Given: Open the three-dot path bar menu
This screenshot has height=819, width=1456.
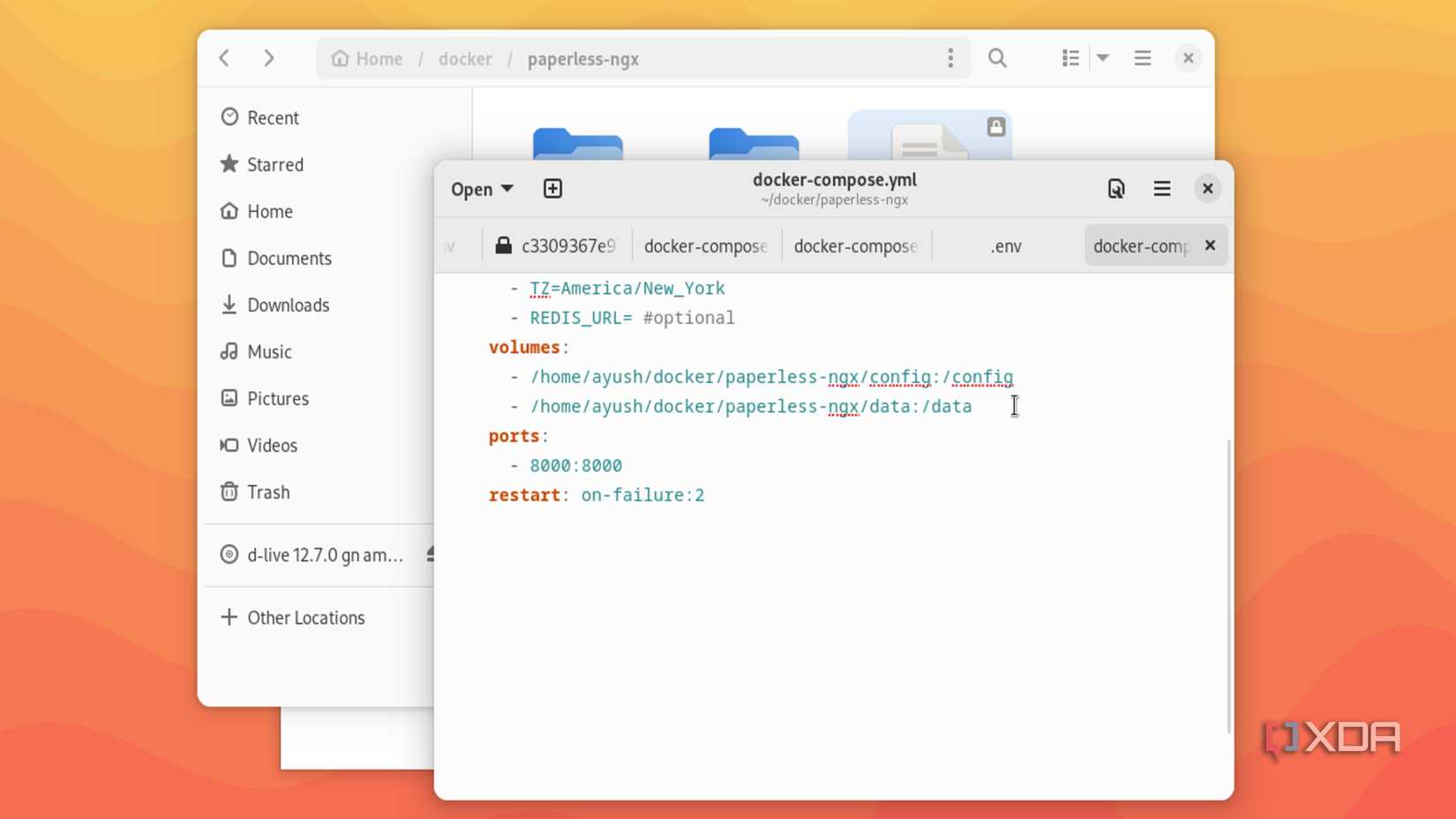Looking at the screenshot, I should [x=950, y=57].
